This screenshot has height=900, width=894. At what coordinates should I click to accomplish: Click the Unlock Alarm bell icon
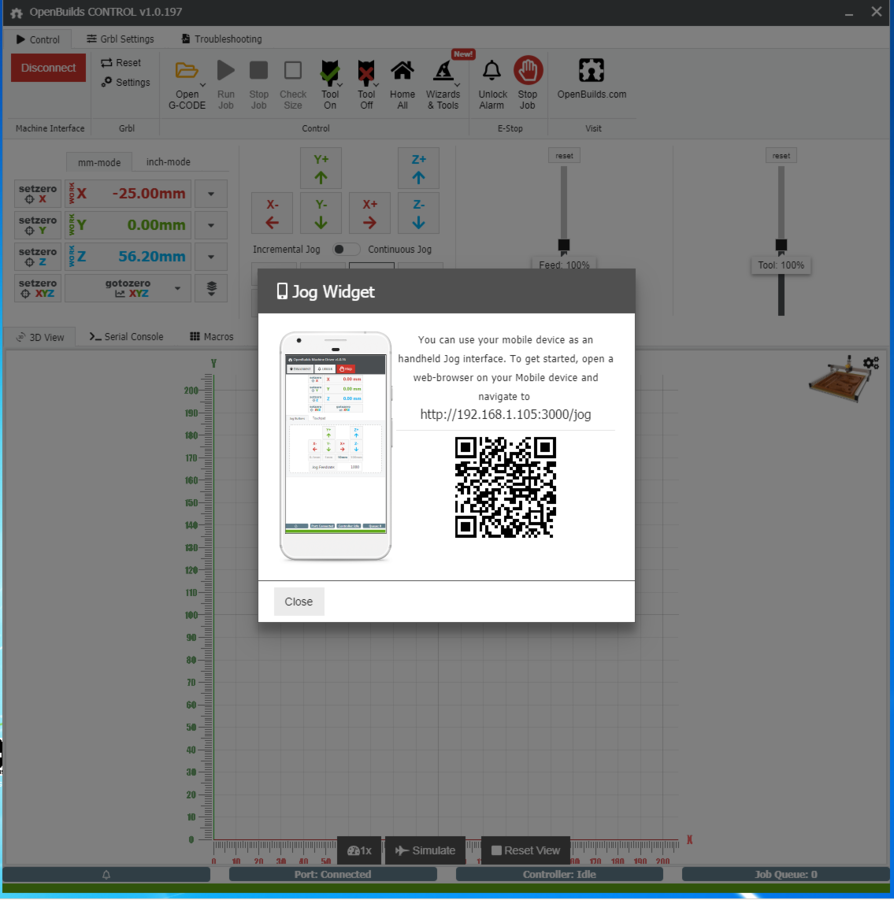pyautogui.click(x=492, y=71)
